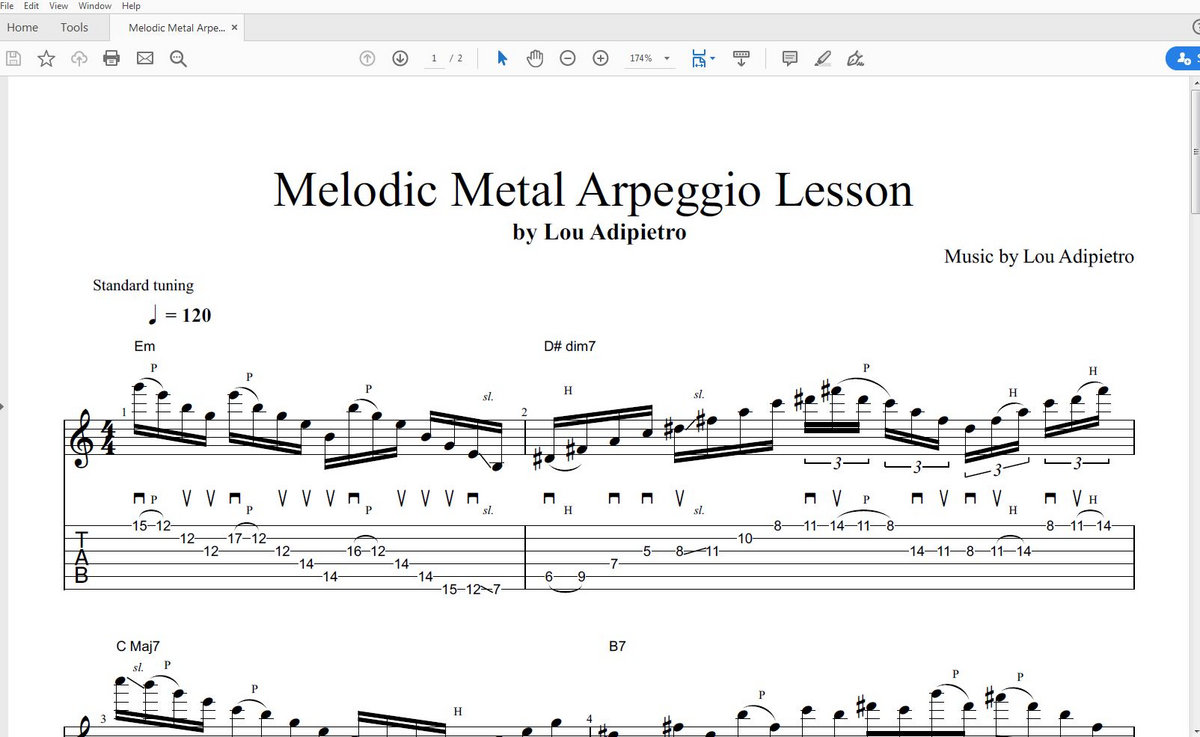This screenshot has height=737, width=1200.
Task: Add a sticky note comment
Action: (x=789, y=58)
